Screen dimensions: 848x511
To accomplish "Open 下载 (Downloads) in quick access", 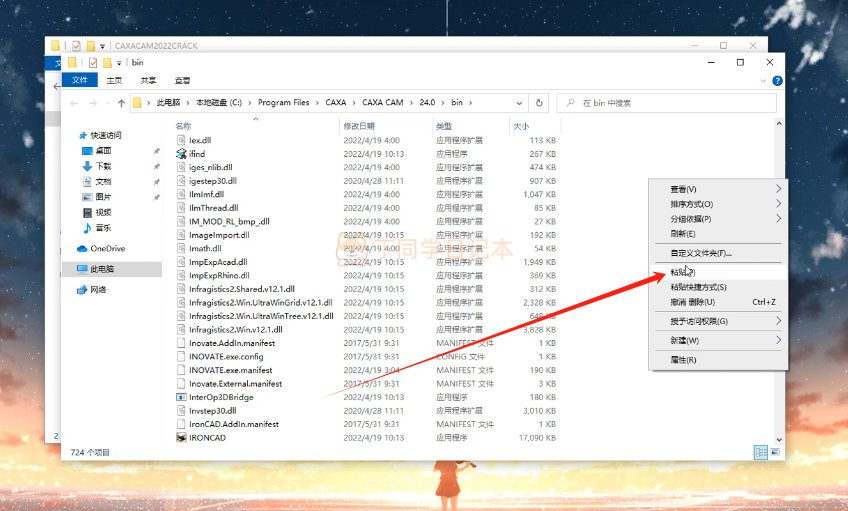I will (x=103, y=166).
